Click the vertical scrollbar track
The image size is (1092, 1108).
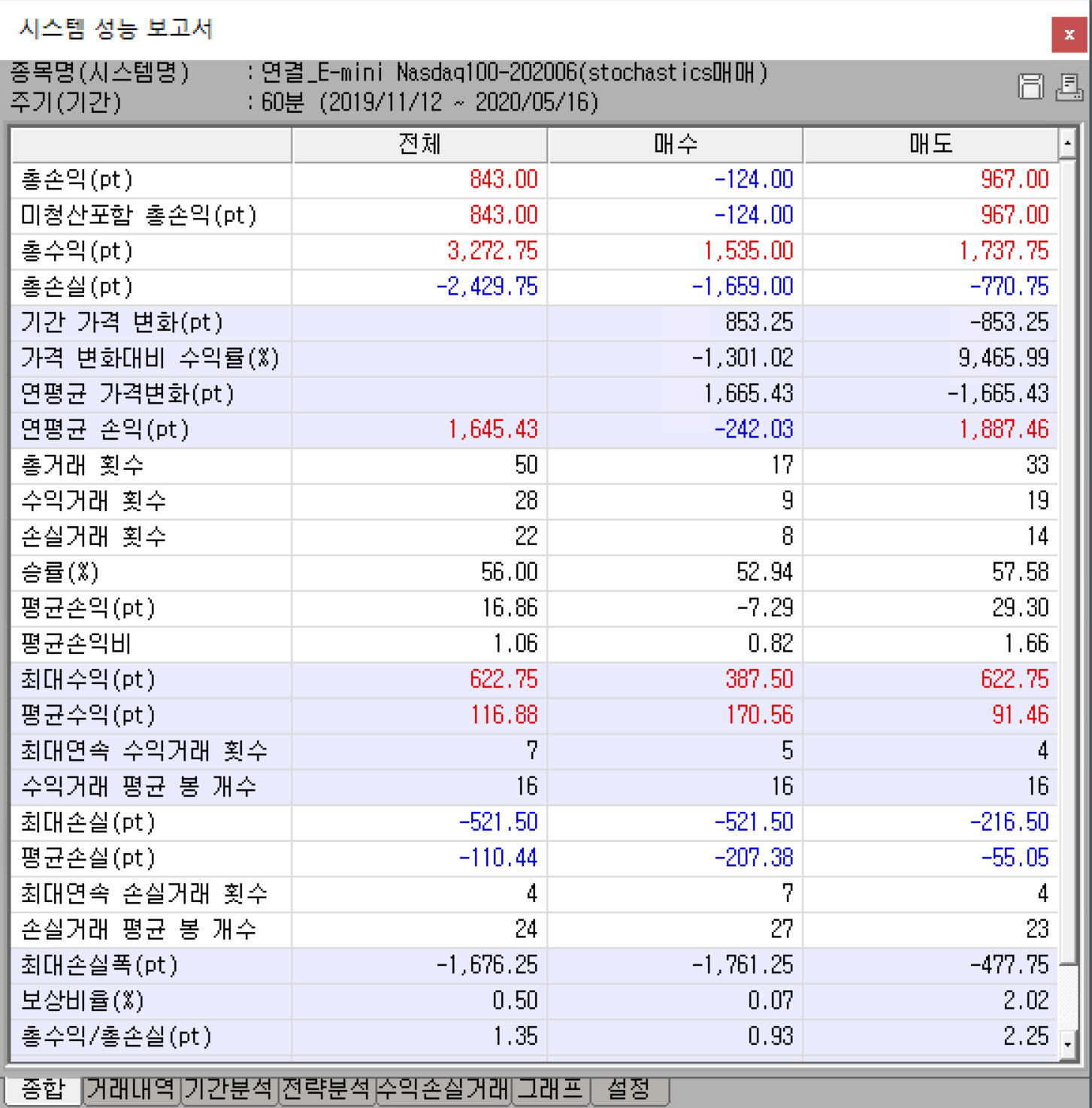[x=1067, y=996]
